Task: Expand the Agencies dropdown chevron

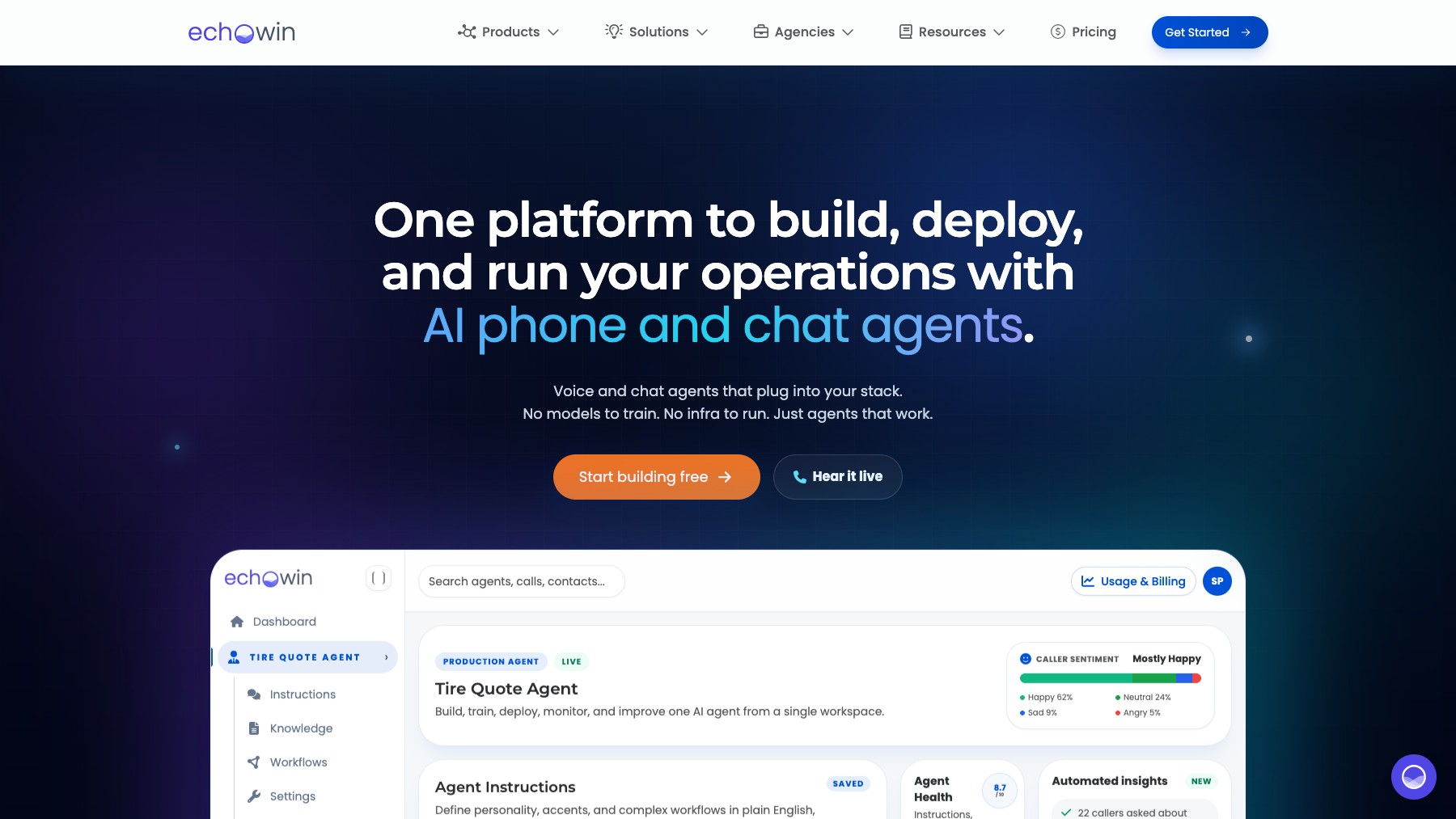Action: tap(848, 32)
